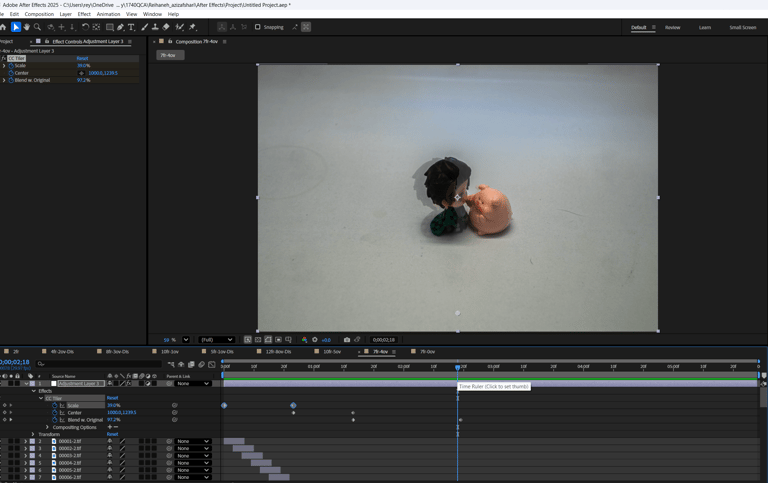Click the current time indicator playhead
The width and height of the screenshot is (768, 483).
pyautogui.click(x=457, y=367)
